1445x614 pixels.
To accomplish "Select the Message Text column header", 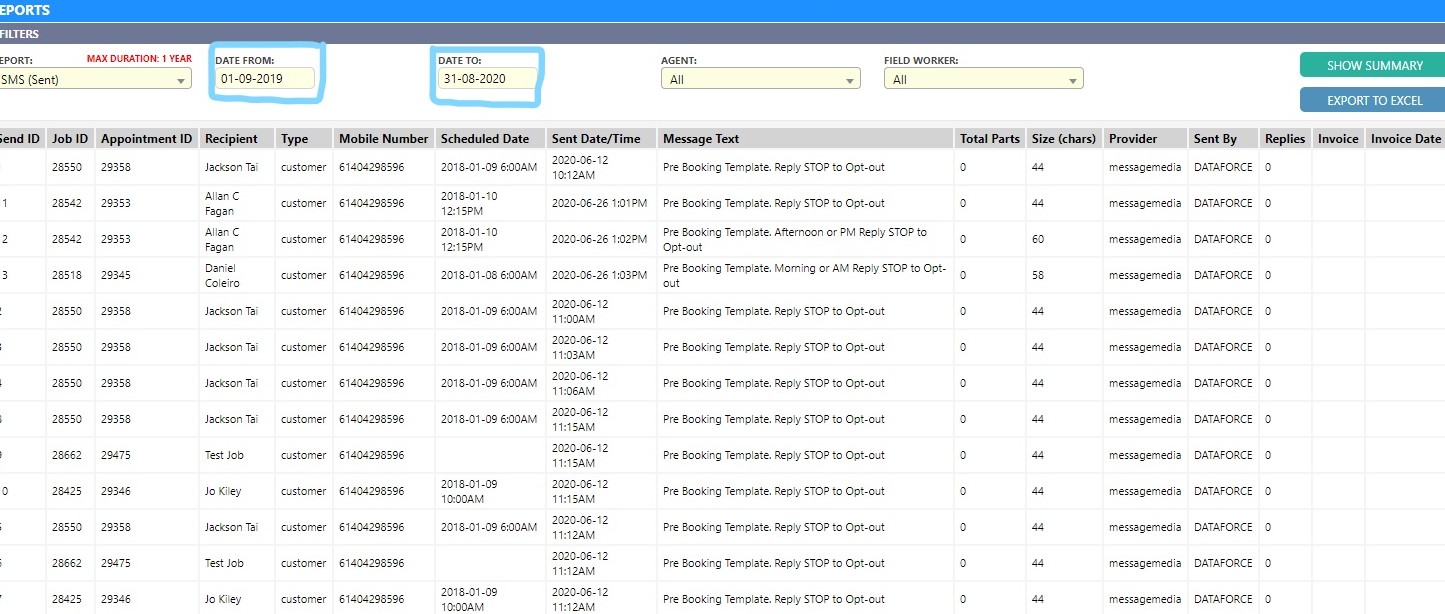I will click(701, 139).
